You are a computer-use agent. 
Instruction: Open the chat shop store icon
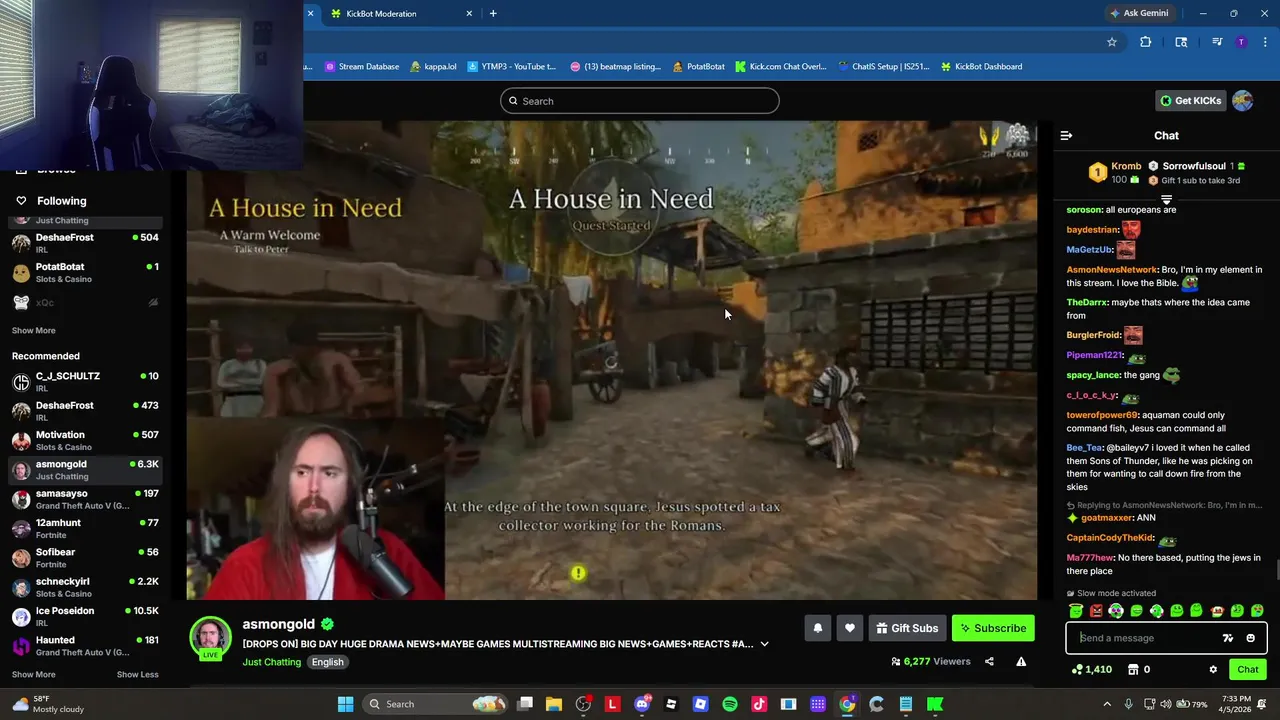1133,670
